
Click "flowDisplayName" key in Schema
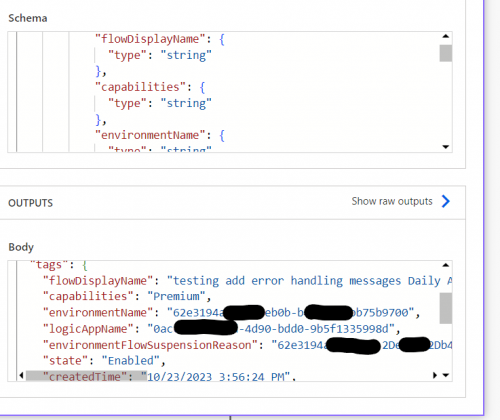[150, 39]
